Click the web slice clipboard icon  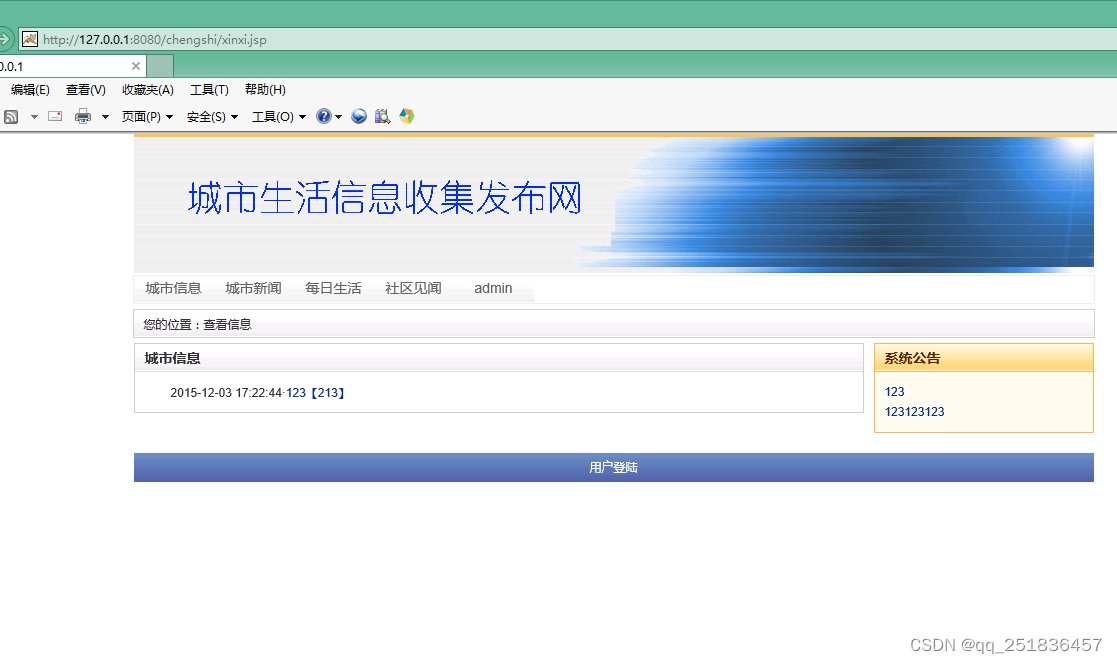tap(382, 116)
